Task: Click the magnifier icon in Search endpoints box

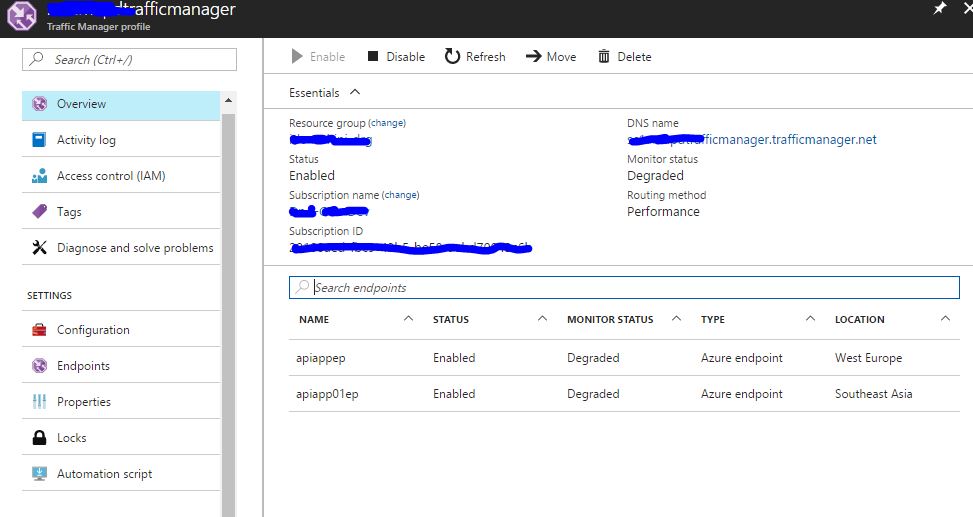Action: click(x=302, y=287)
